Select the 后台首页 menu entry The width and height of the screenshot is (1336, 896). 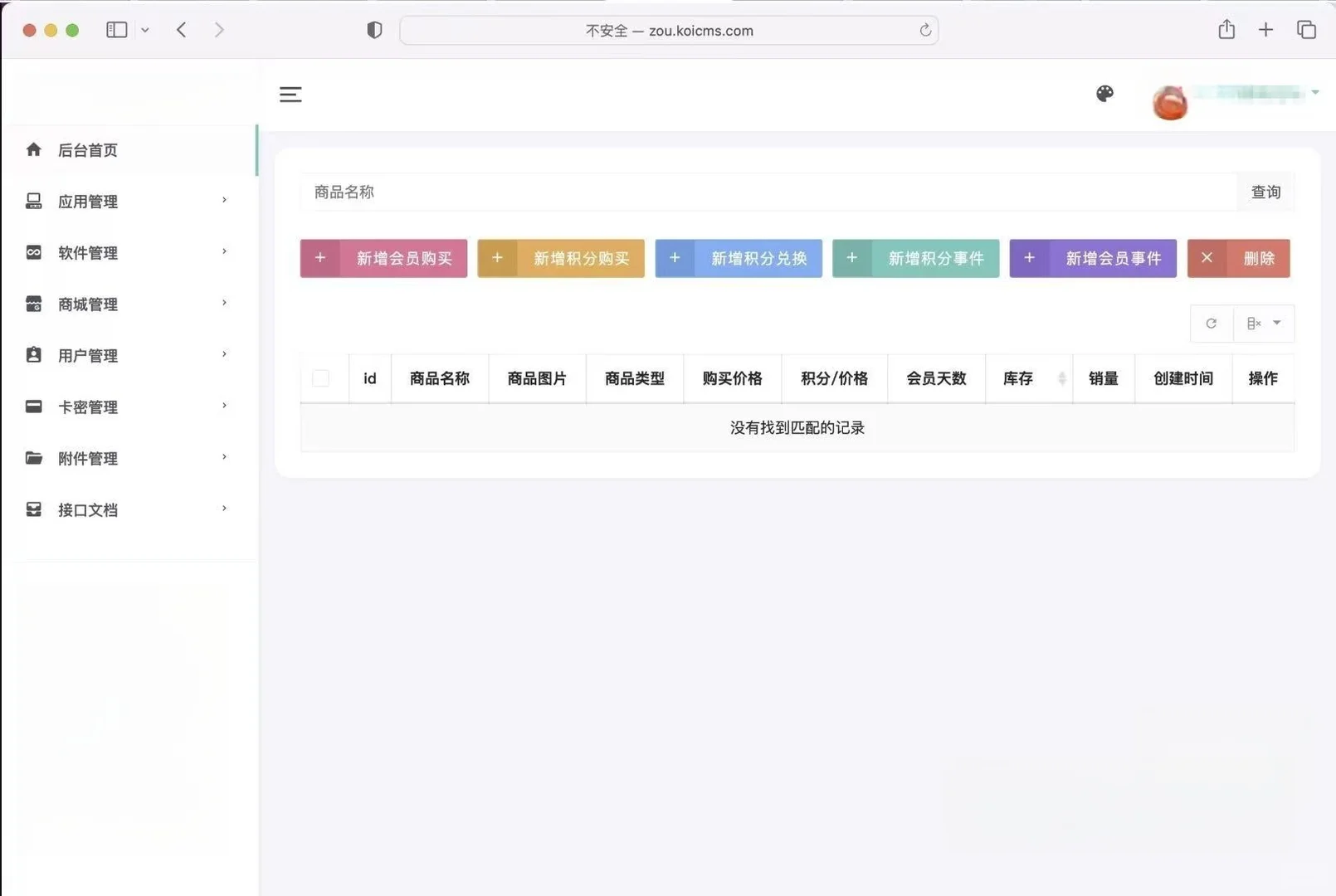[x=86, y=150]
